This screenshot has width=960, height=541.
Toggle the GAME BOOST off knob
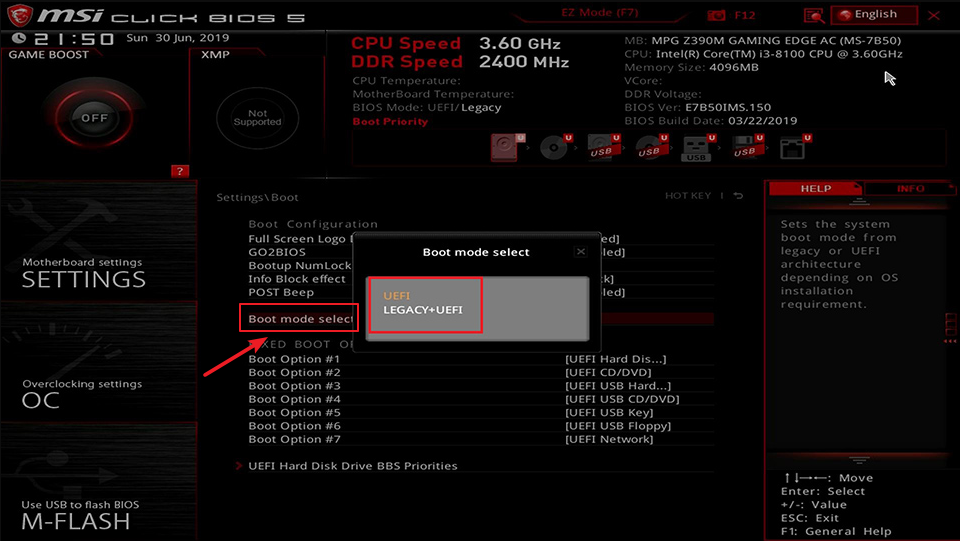[x=94, y=118]
